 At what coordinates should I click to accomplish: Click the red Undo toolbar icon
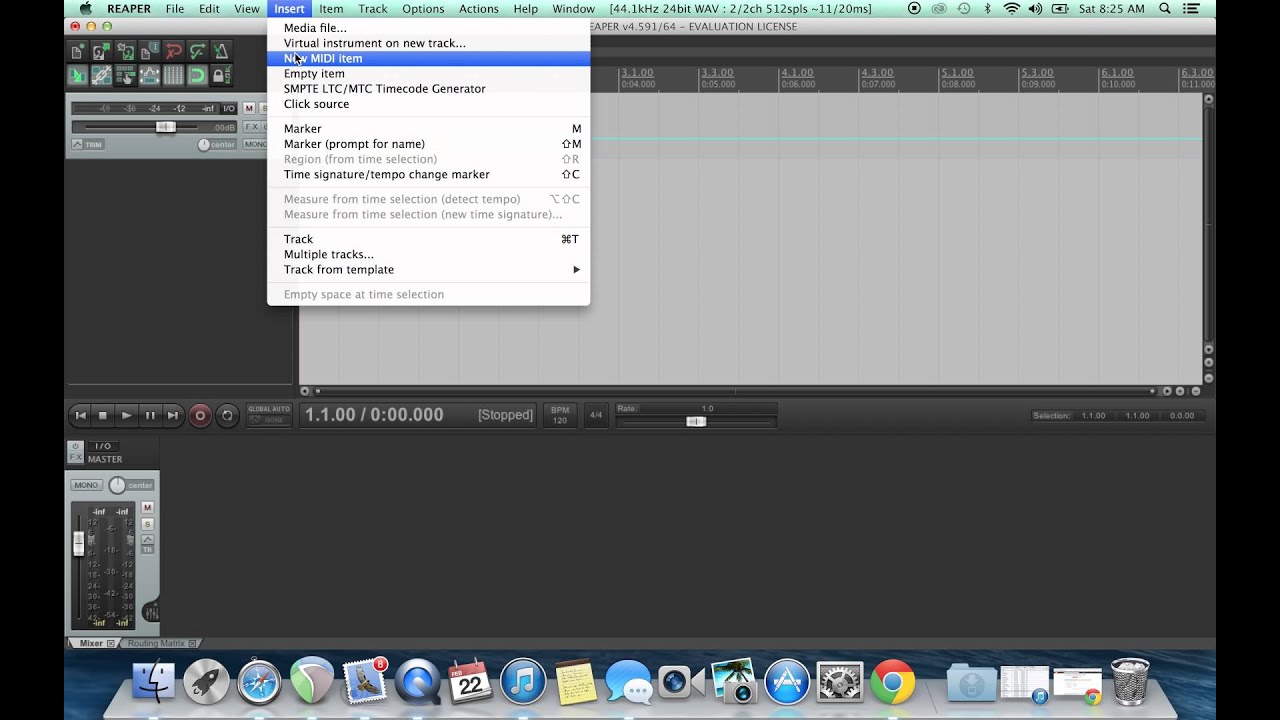pos(173,52)
